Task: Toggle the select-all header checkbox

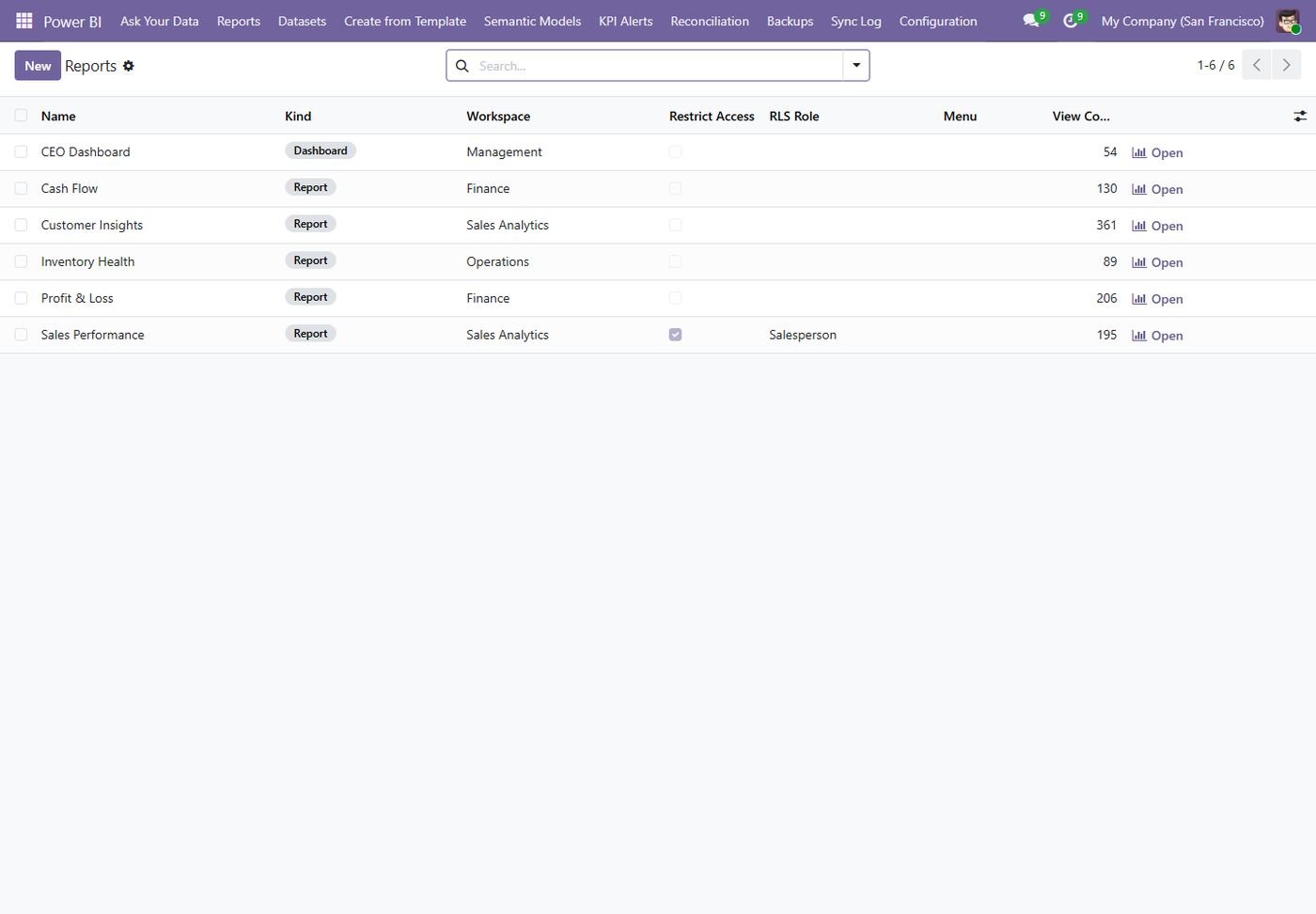Action: pyautogui.click(x=21, y=116)
